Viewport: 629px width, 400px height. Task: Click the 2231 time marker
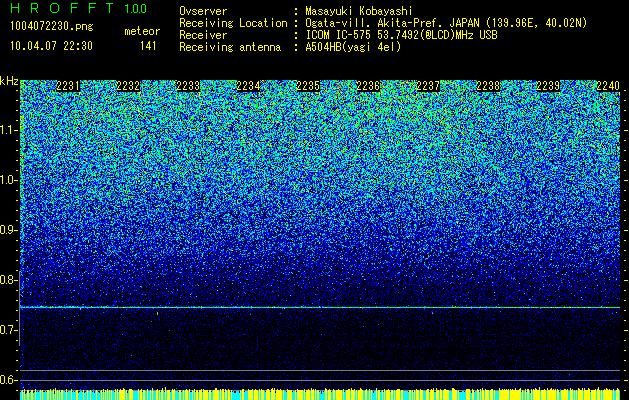(68, 86)
